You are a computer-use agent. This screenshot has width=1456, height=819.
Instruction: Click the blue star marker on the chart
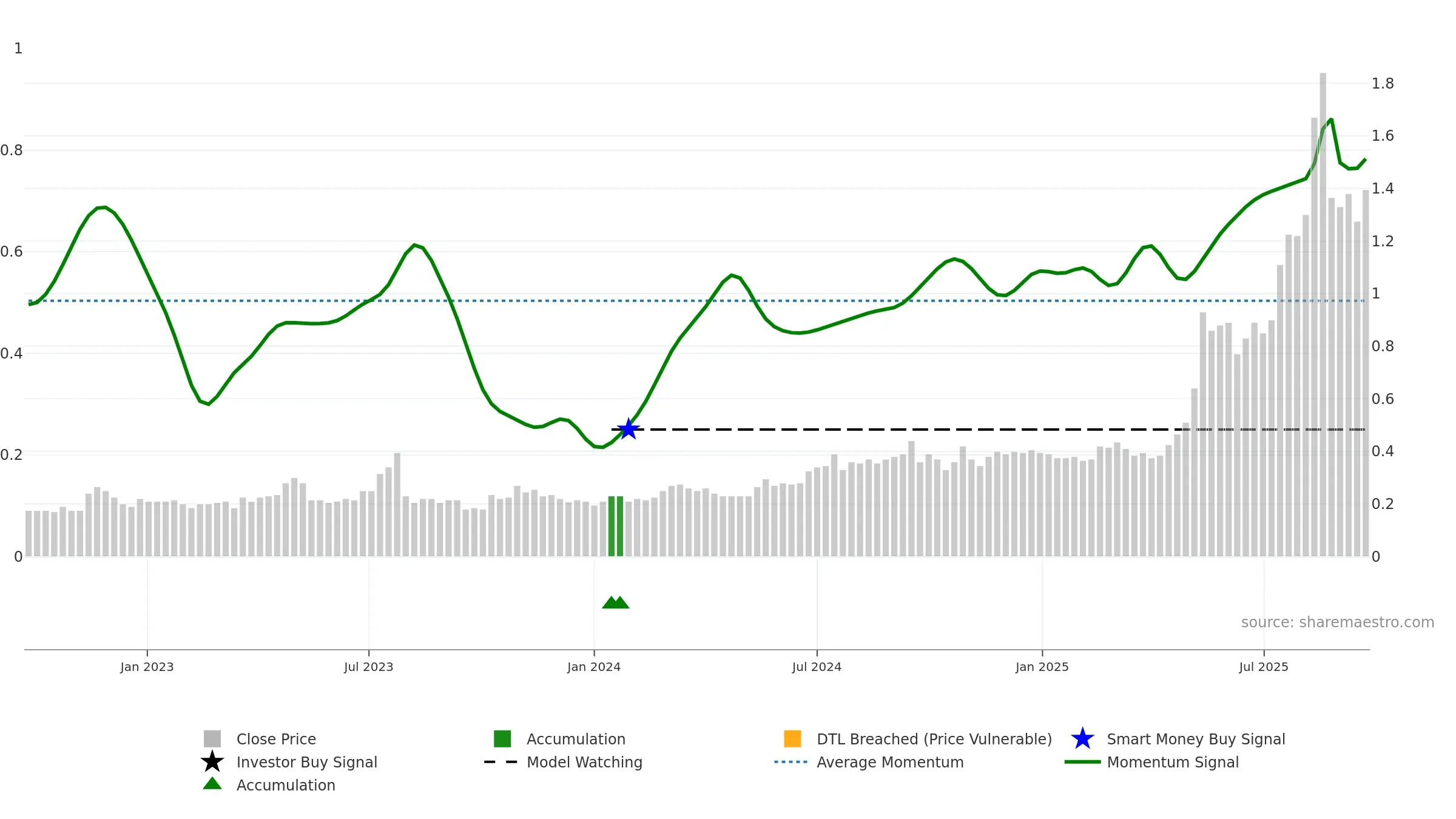[x=629, y=430]
